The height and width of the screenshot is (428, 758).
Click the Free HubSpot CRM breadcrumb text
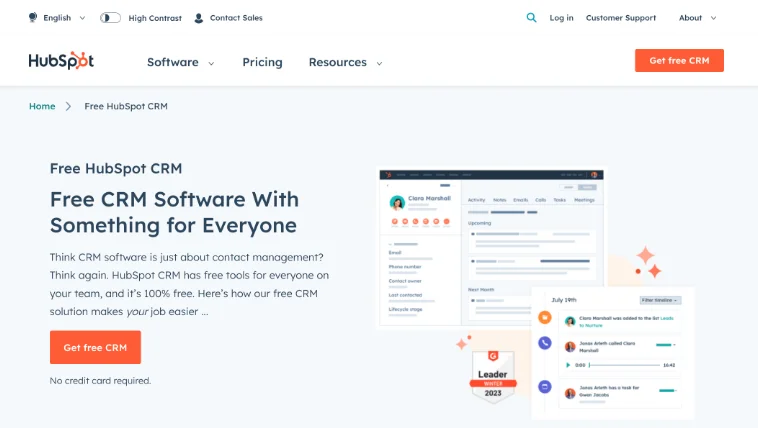pos(126,106)
